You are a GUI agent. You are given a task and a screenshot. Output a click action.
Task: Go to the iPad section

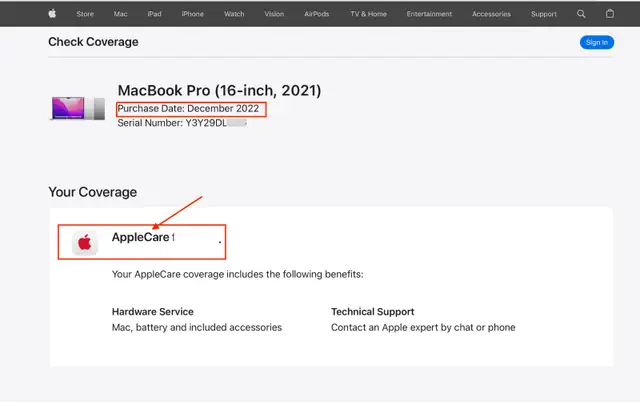coord(154,14)
